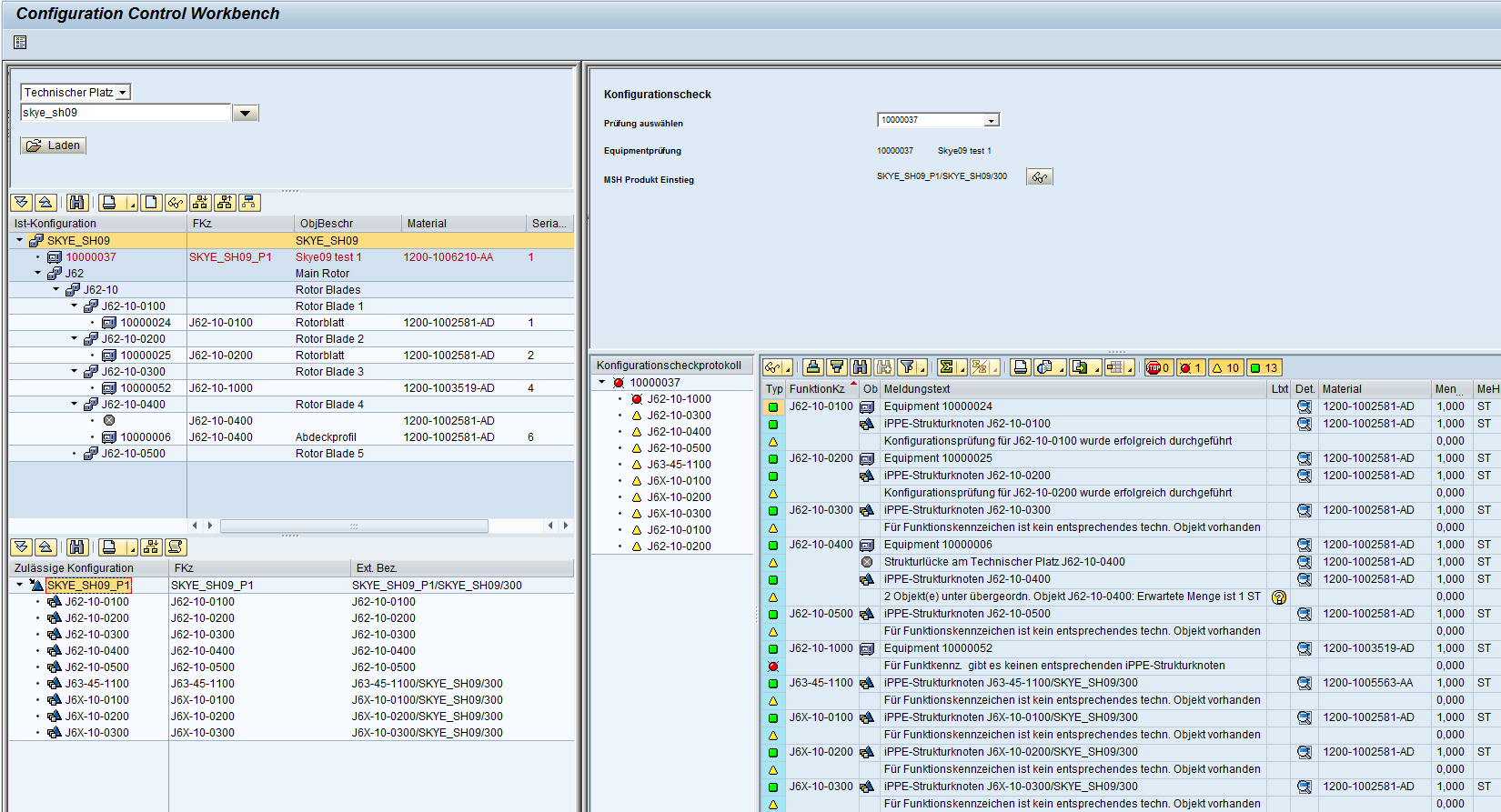The height and width of the screenshot is (812, 1501).
Task: Click hierarchy icon in Zulässige Konfiguration toolbar
Action: click(151, 547)
